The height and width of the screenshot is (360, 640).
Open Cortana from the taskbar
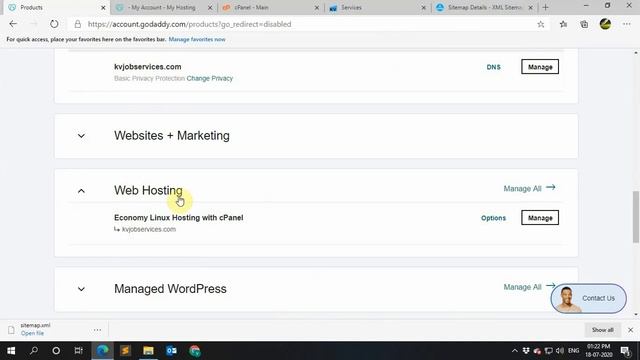pyautogui.click(x=56, y=351)
